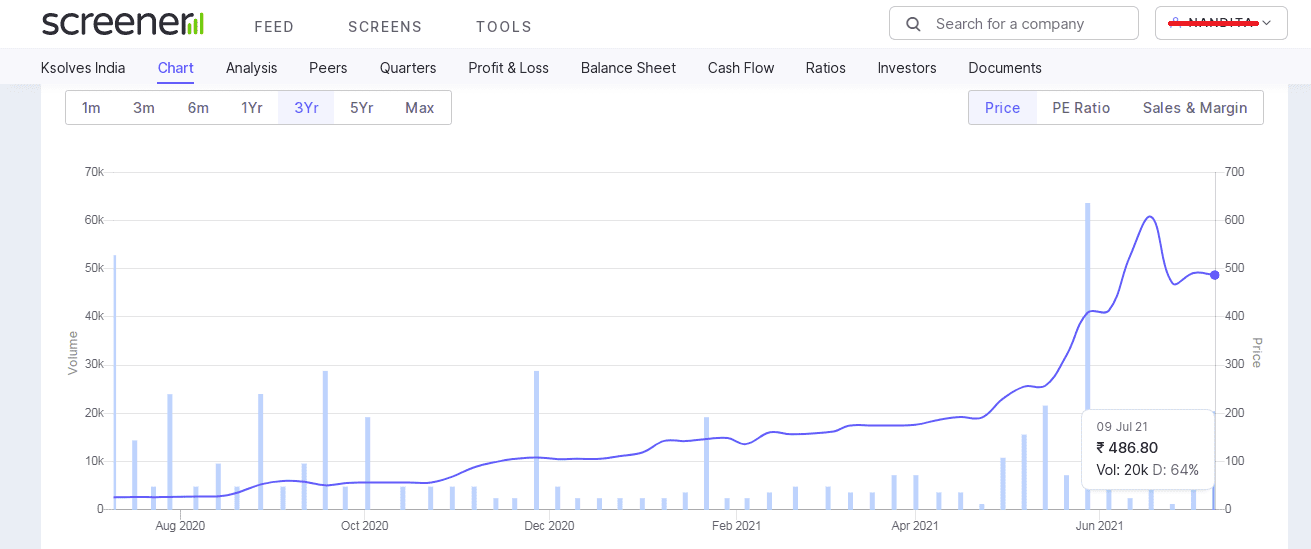The width and height of the screenshot is (1311, 549).
Task: Show the PE Ratio chart
Action: point(1081,108)
